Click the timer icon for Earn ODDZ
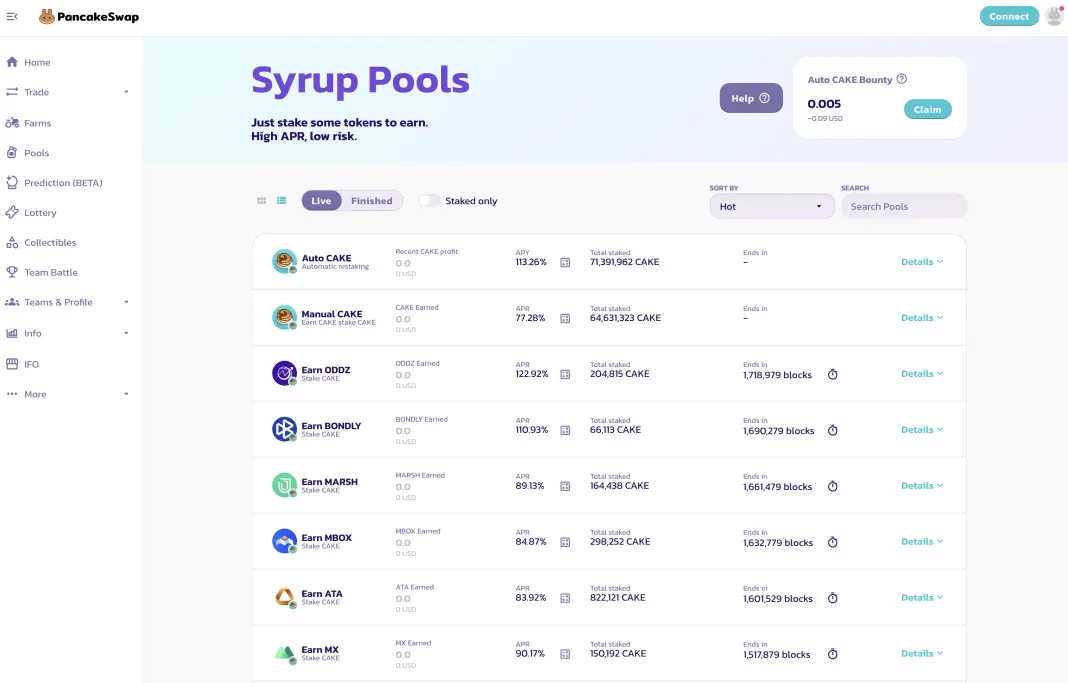 click(832, 375)
